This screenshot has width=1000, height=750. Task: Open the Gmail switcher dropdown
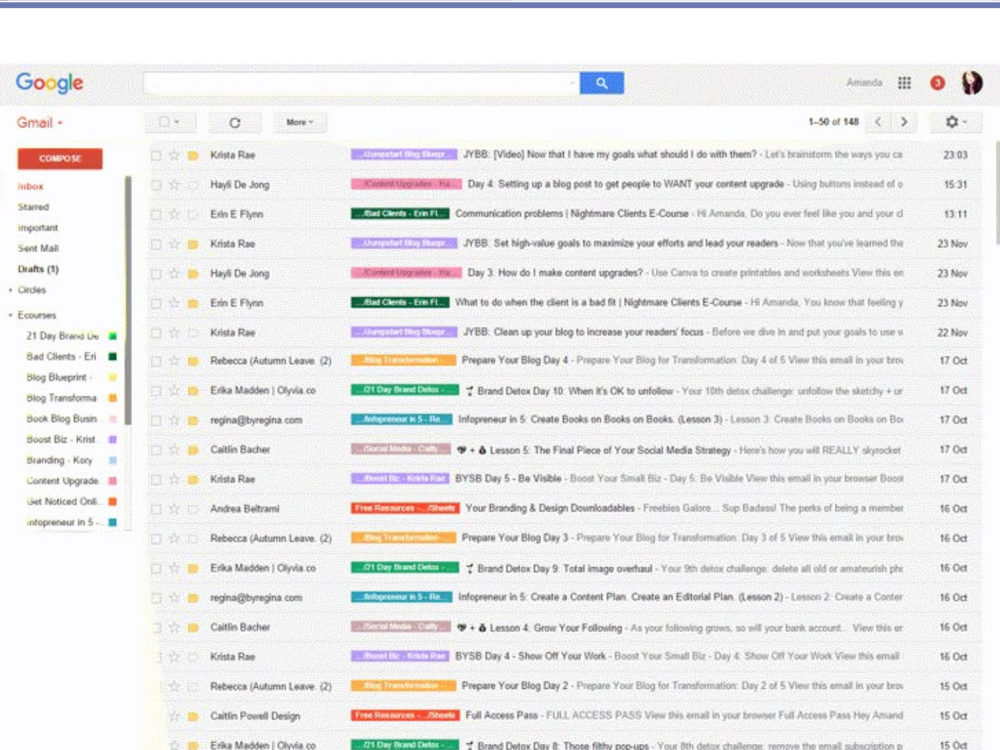(40, 122)
